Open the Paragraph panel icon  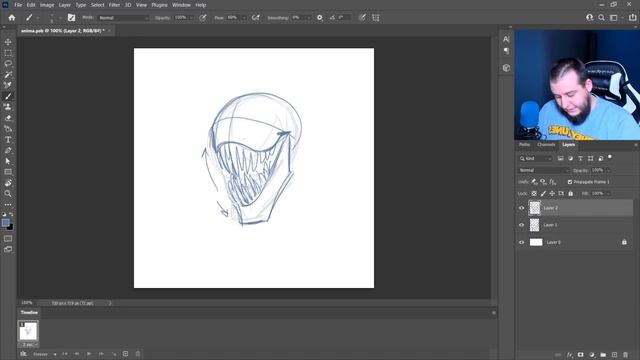click(x=506, y=51)
